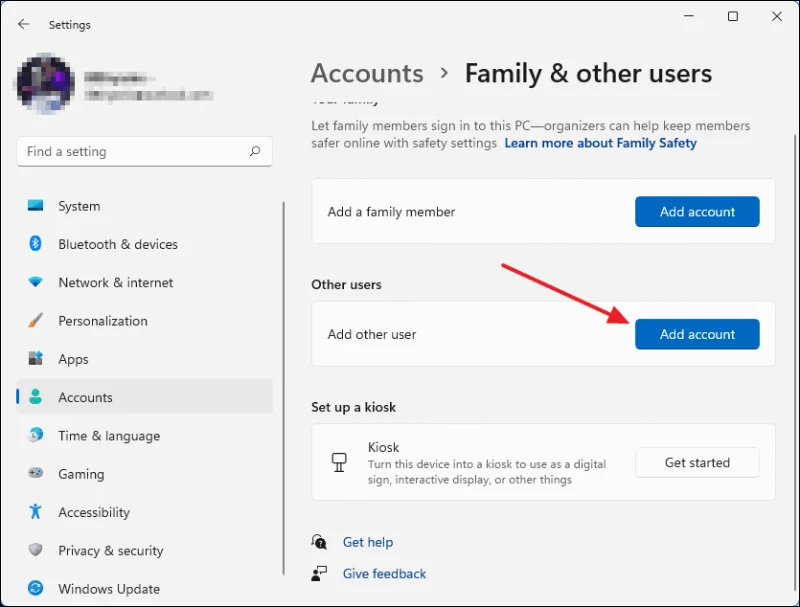The image size is (800, 607).
Task: Click the Accounts person icon
Action: 35,397
